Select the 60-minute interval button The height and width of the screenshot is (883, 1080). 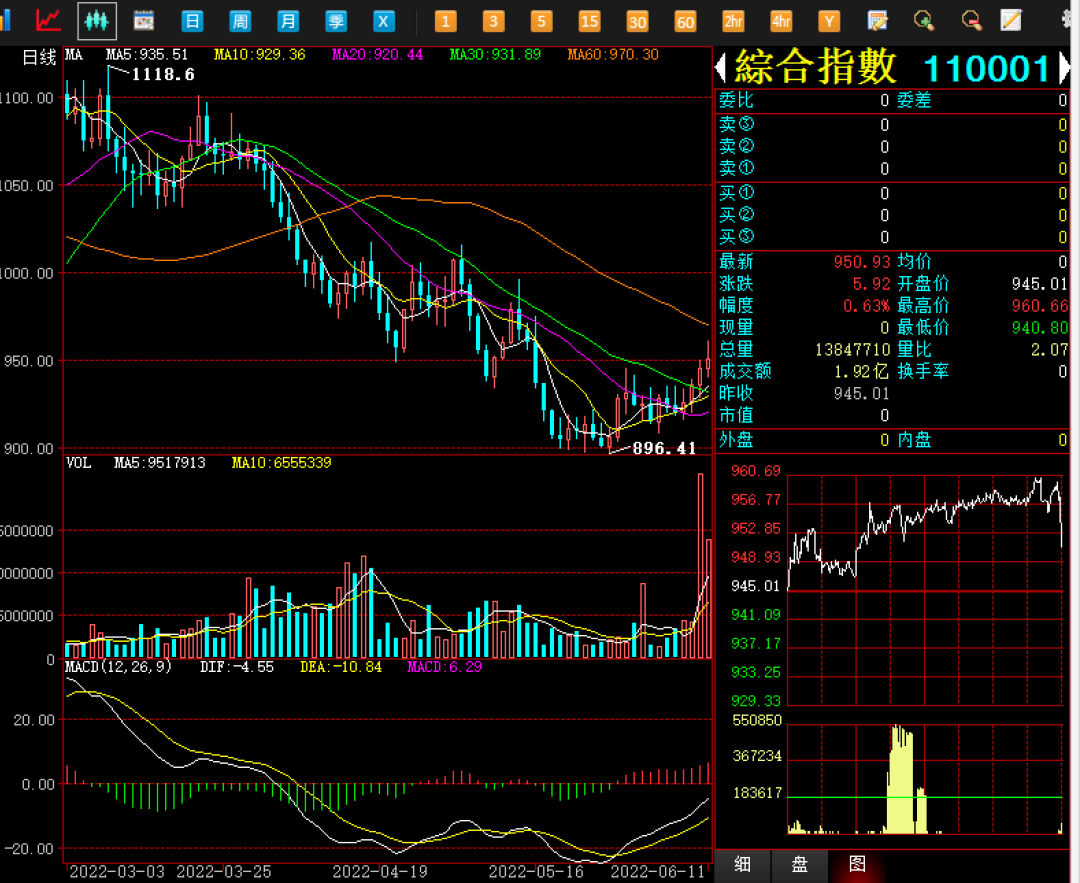(x=685, y=21)
